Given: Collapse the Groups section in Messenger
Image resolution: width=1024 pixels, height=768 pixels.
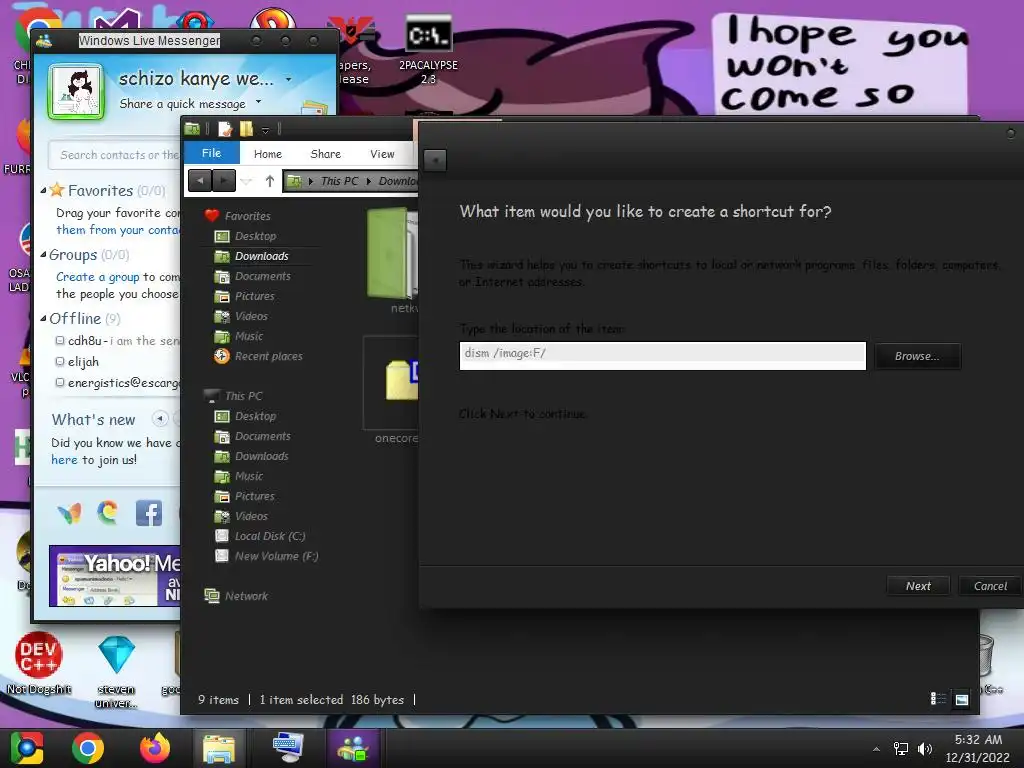Looking at the screenshot, I should tap(43, 255).
